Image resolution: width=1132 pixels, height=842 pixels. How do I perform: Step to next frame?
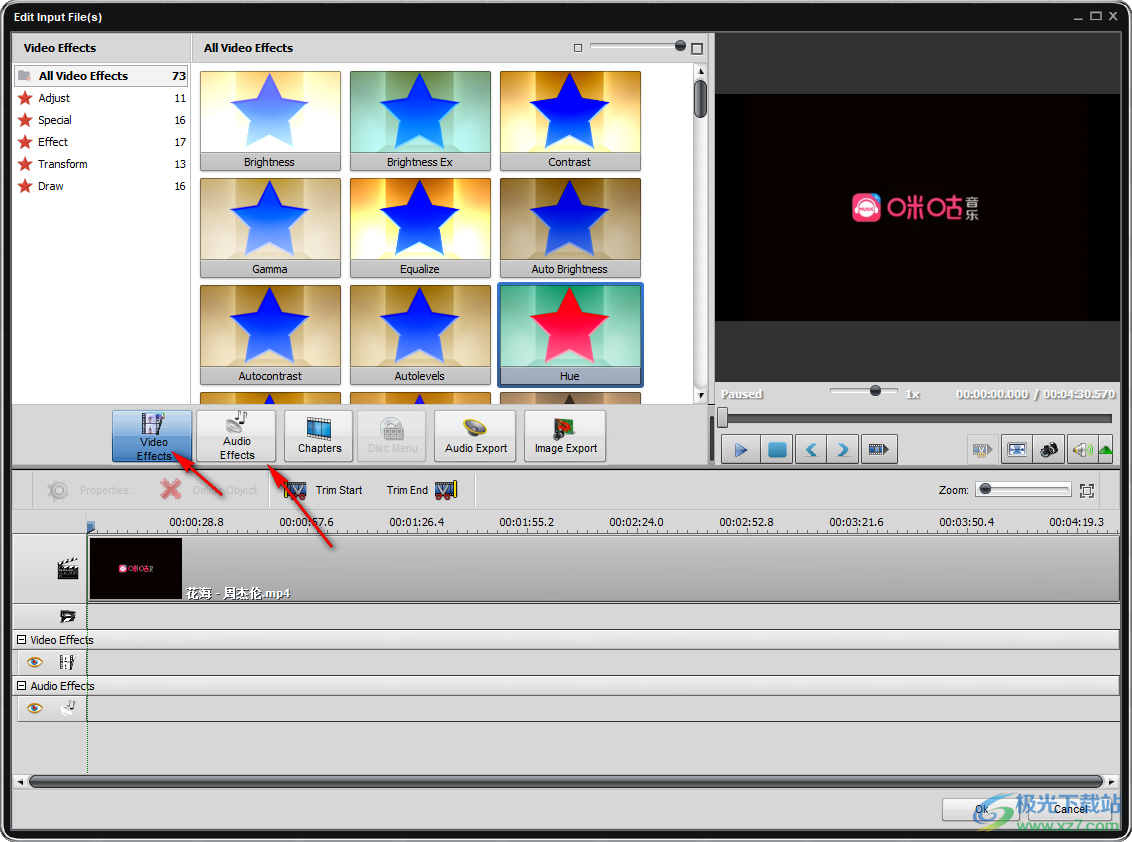pyautogui.click(x=843, y=450)
